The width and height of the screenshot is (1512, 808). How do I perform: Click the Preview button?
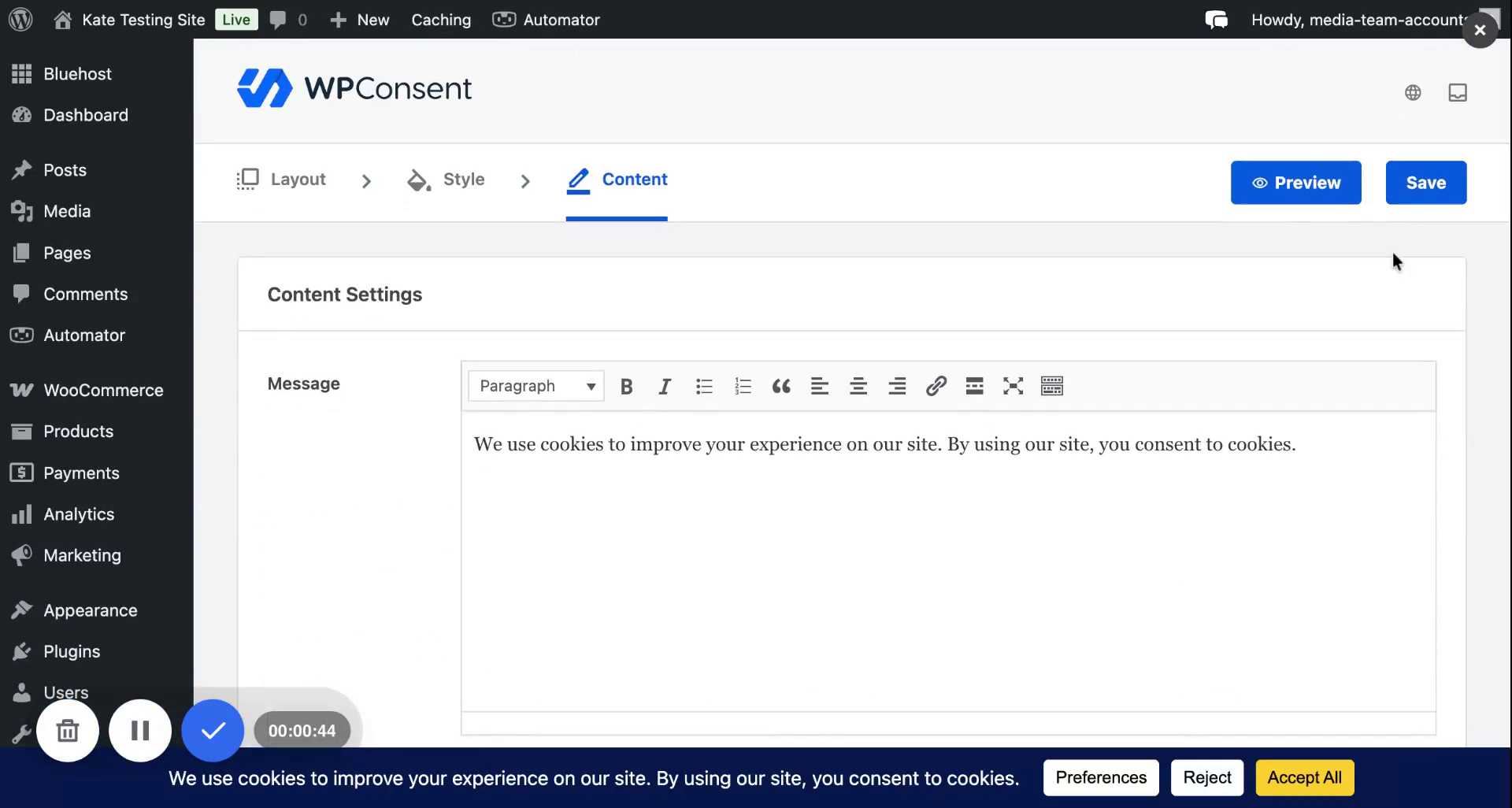click(x=1295, y=182)
